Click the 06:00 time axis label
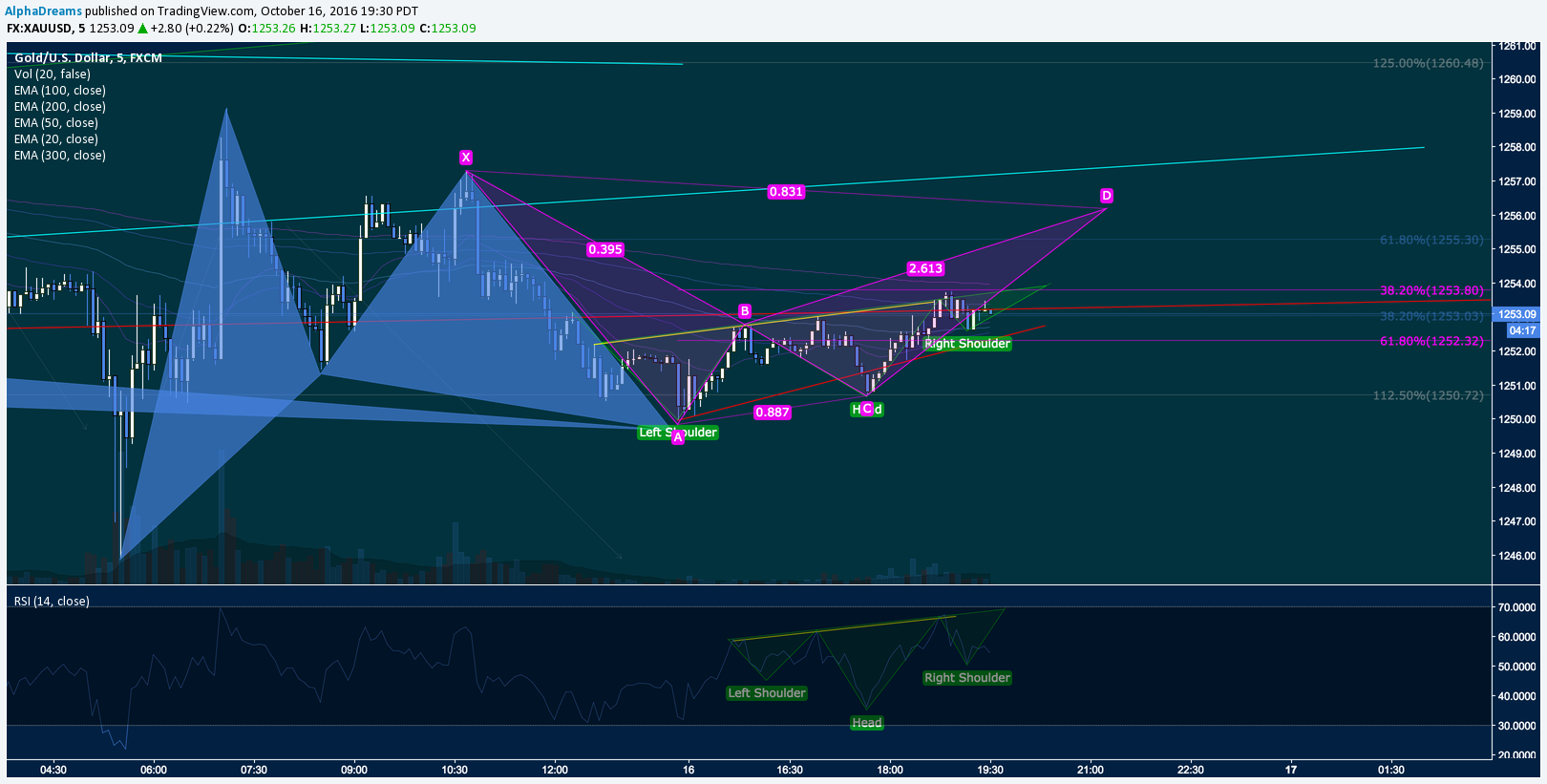1547x784 pixels. 154,770
